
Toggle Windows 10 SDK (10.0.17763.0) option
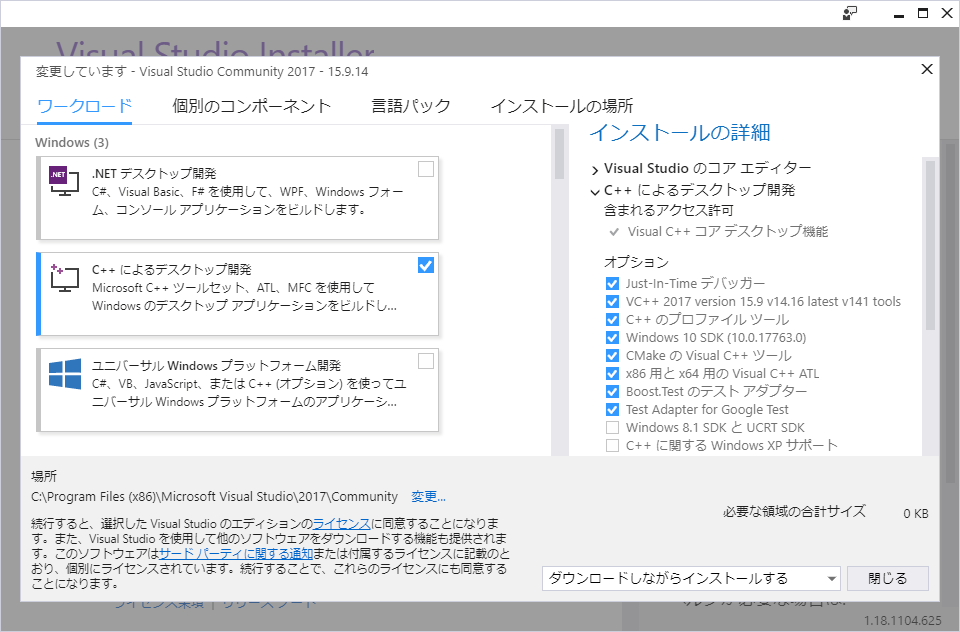(612, 337)
